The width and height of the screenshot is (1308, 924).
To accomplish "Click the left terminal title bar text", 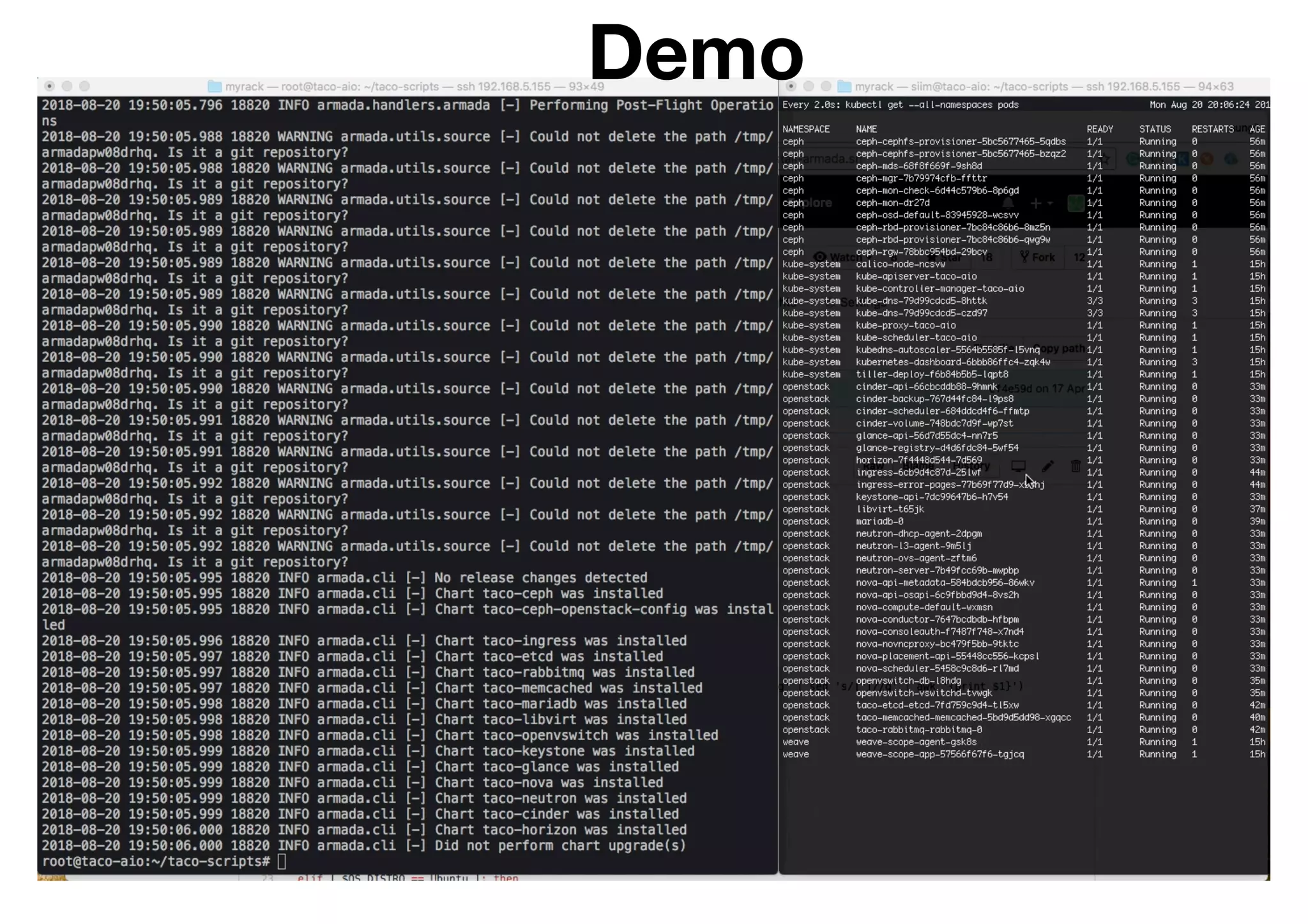I will [x=414, y=86].
